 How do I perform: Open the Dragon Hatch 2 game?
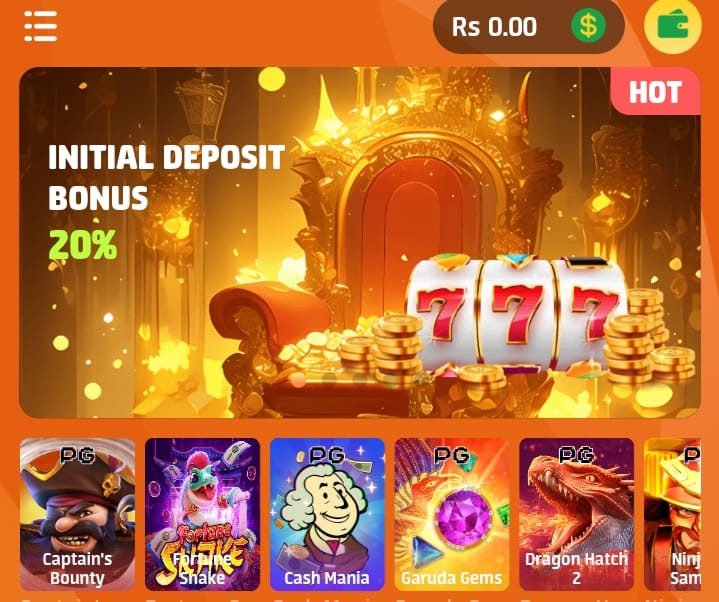tap(576, 514)
